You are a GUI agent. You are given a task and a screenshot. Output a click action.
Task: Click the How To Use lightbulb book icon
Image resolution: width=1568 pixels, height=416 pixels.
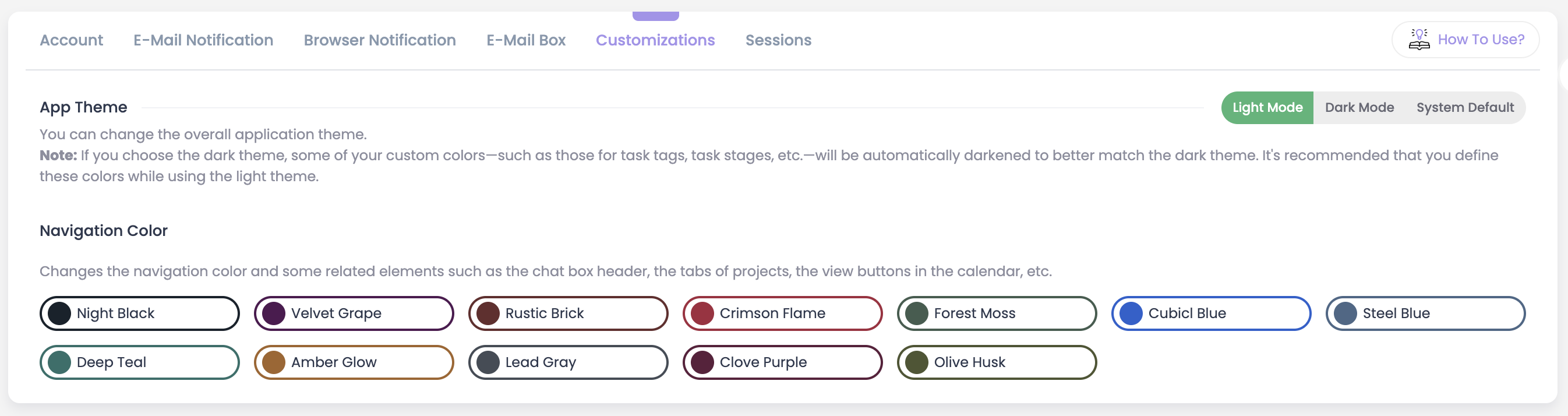point(1419,40)
